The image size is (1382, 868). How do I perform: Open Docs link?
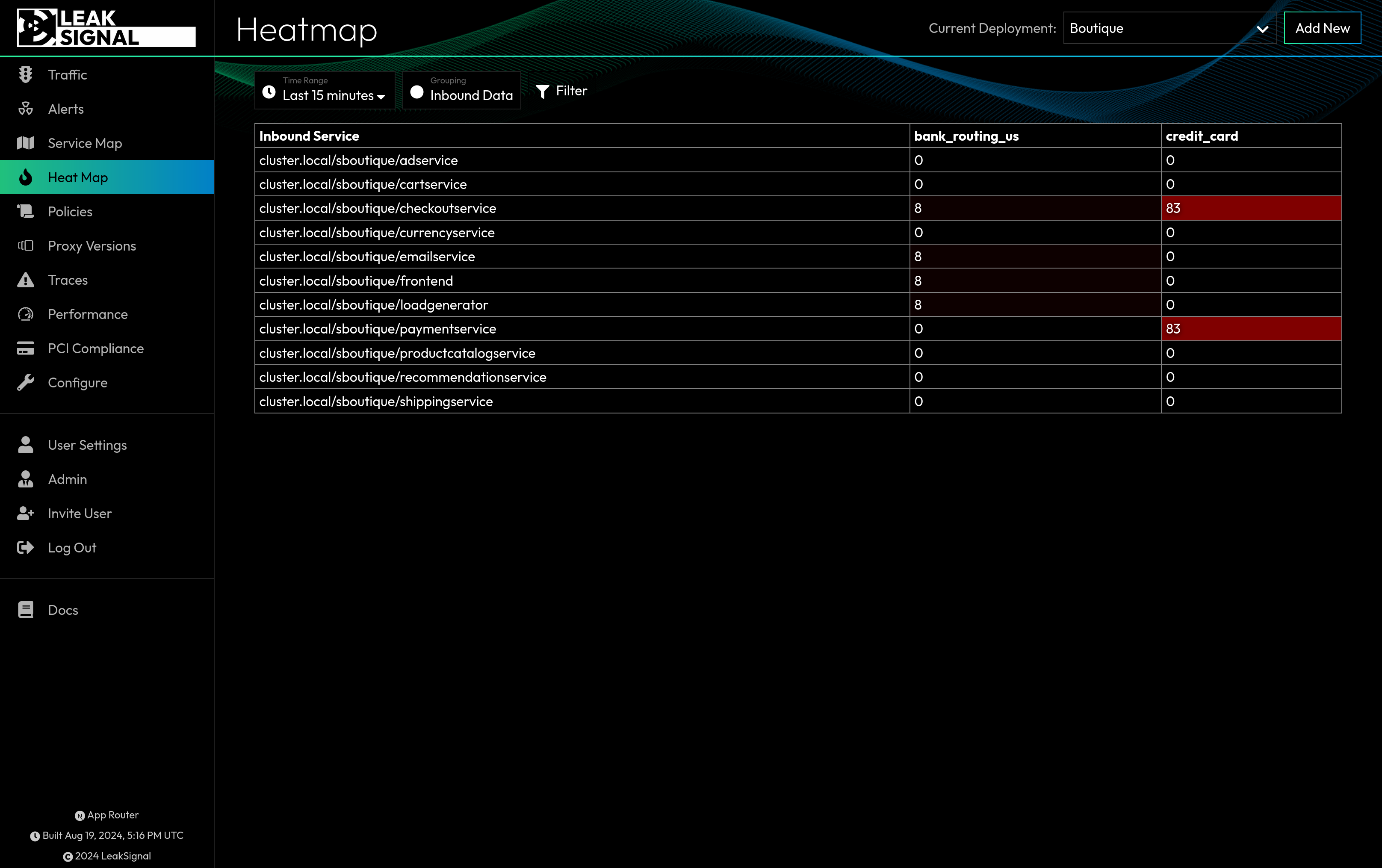tap(107, 610)
